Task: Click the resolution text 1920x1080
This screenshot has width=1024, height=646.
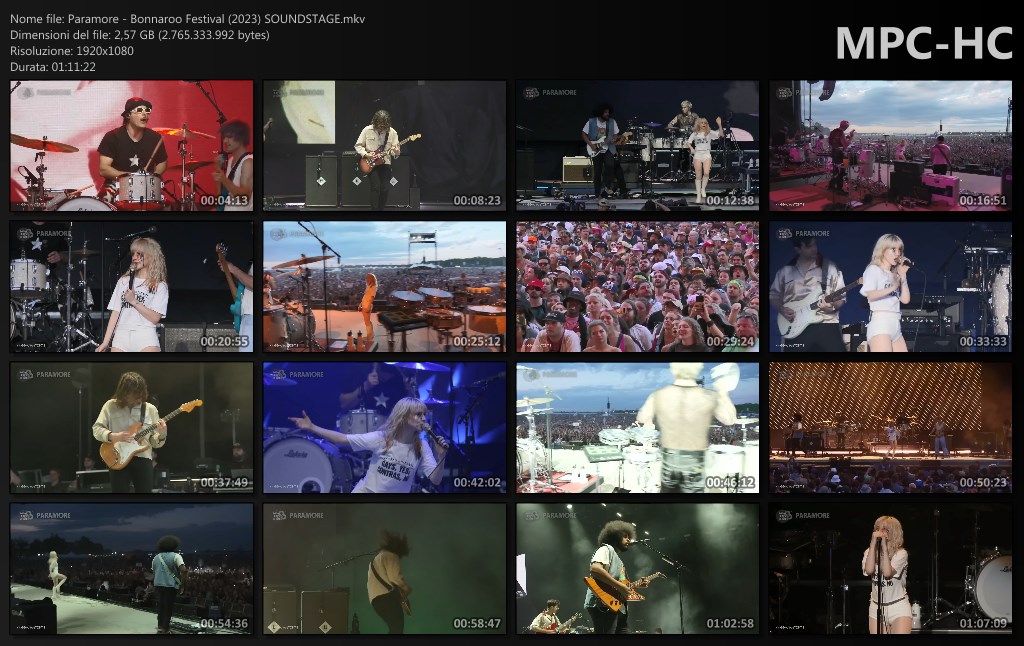Action: tap(72, 51)
